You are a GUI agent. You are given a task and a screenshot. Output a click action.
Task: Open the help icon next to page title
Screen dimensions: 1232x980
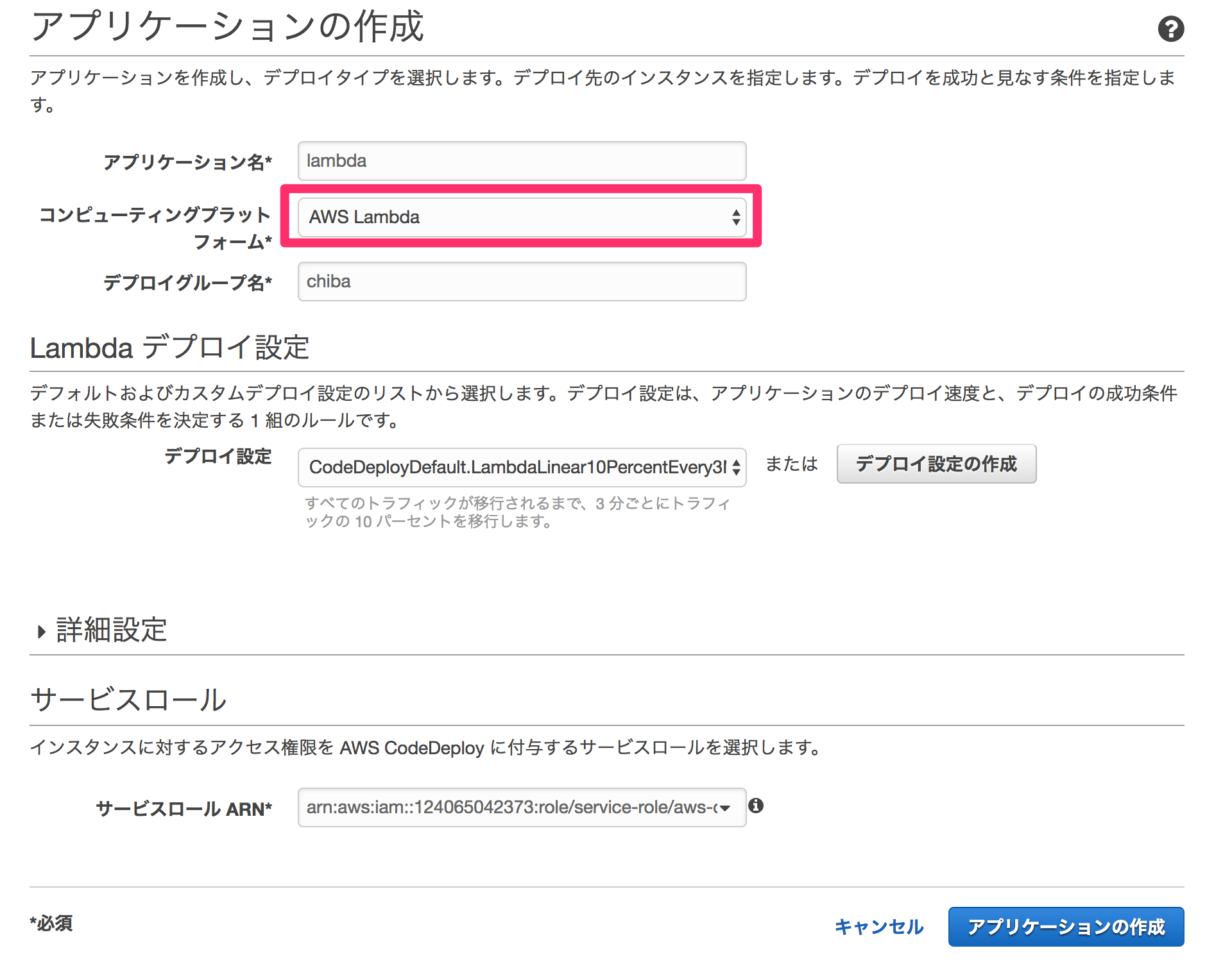1172,28
